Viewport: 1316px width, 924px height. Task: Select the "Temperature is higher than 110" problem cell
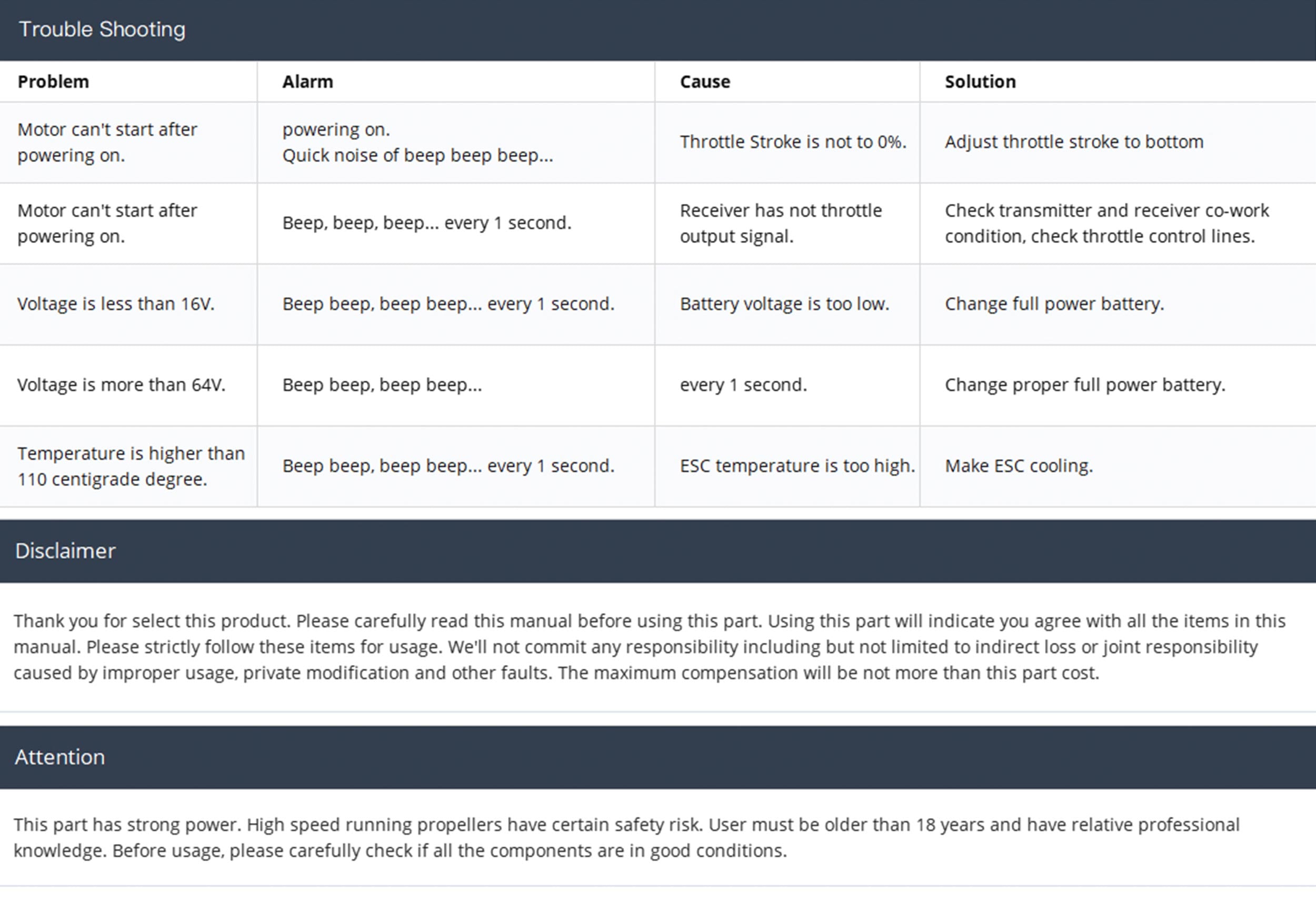(x=131, y=466)
